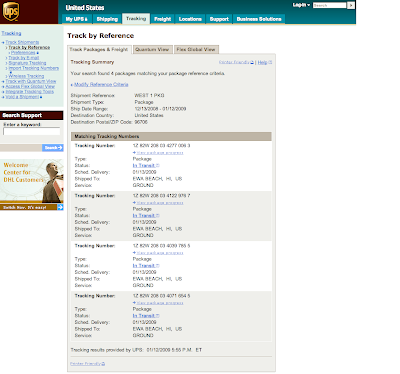Viewport: 400px width, 374px height.
Task: Open the Tracking heading link in sidebar
Action: pyautogui.click(x=11, y=33)
